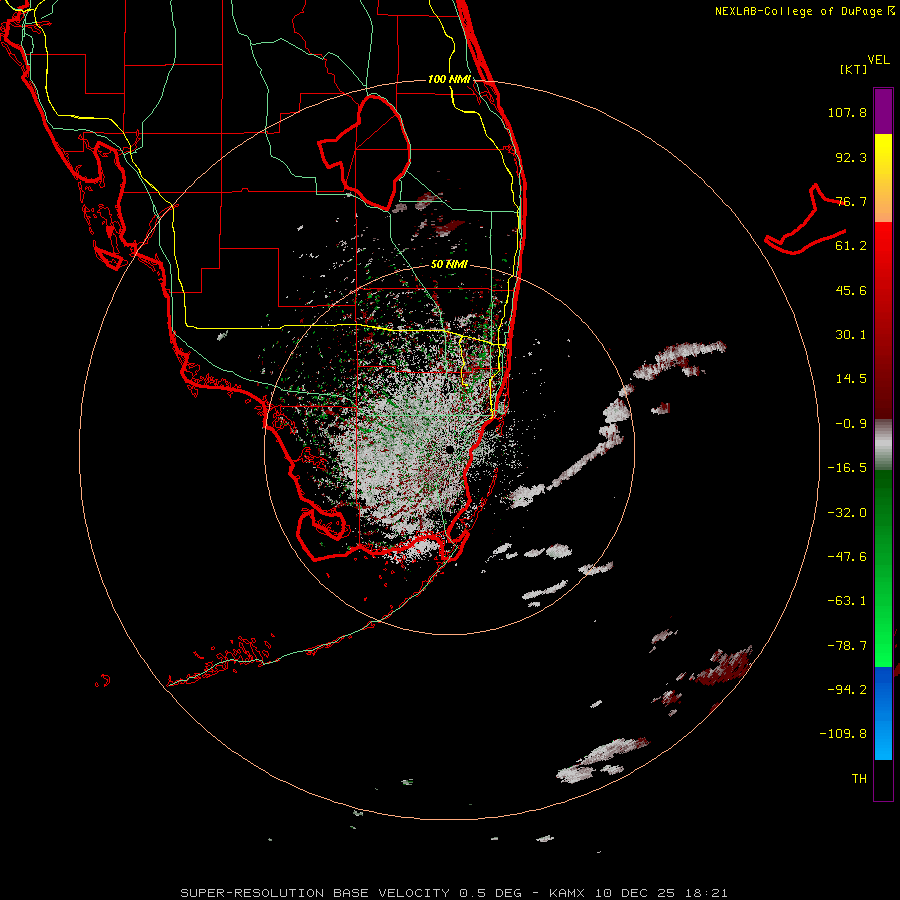Click the Bahamas island outline at right
900x900 pixels.
[805, 219]
